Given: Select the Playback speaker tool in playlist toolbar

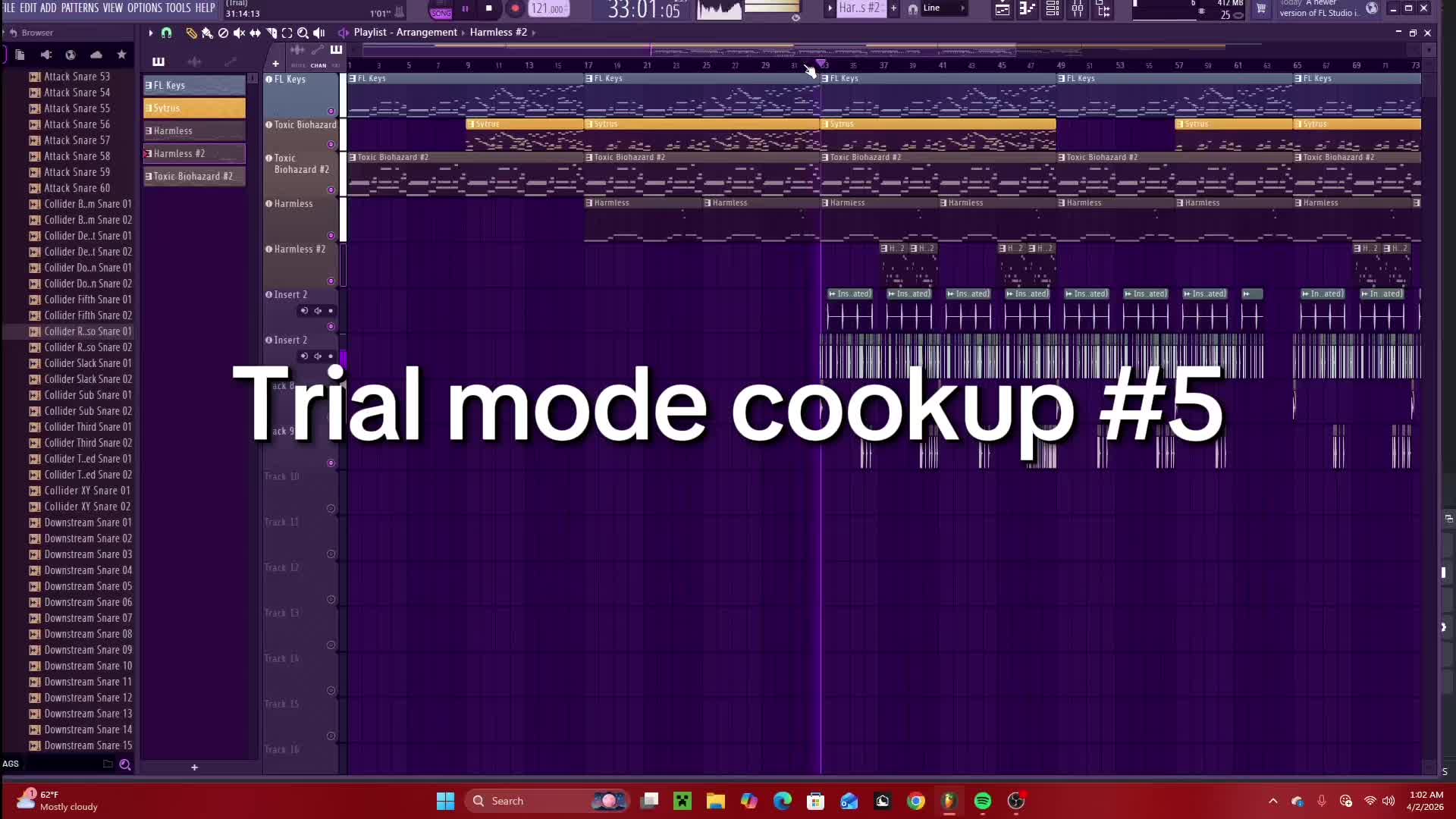Looking at the screenshot, I should pyautogui.click(x=319, y=33).
